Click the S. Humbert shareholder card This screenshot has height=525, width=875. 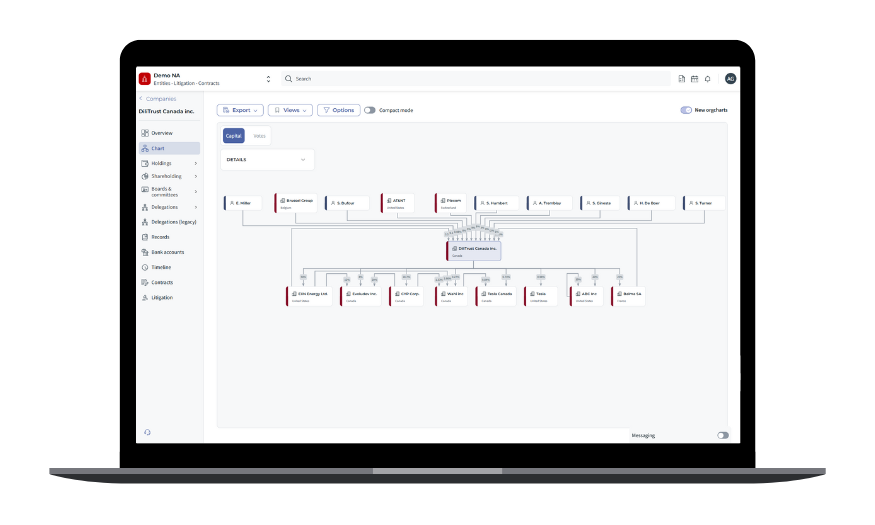[x=497, y=203]
